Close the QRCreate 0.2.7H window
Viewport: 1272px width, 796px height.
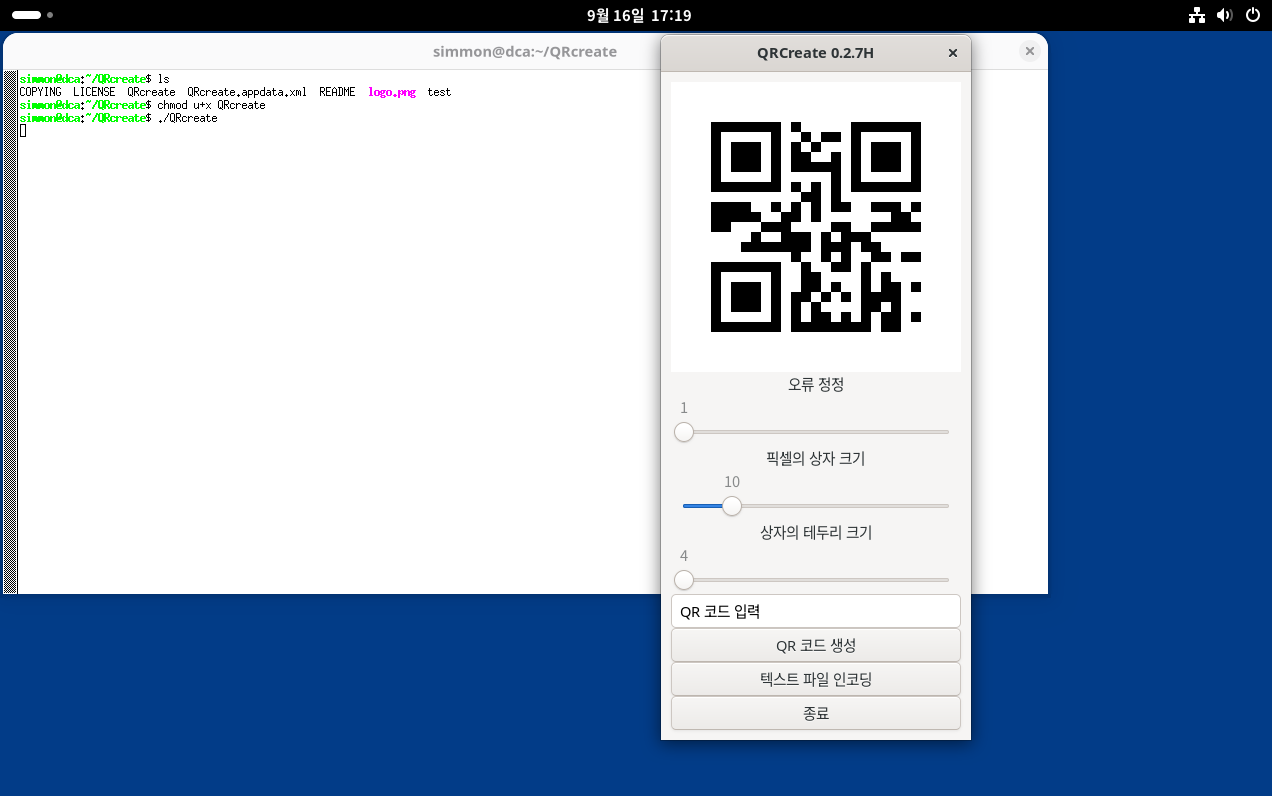tap(952, 53)
